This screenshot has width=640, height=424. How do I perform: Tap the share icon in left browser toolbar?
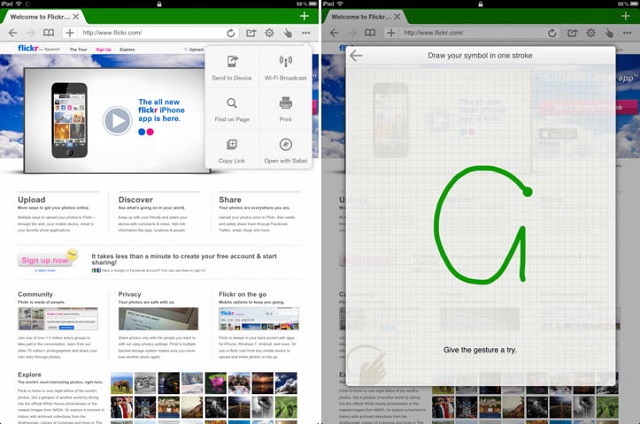click(x=251, y=33)
